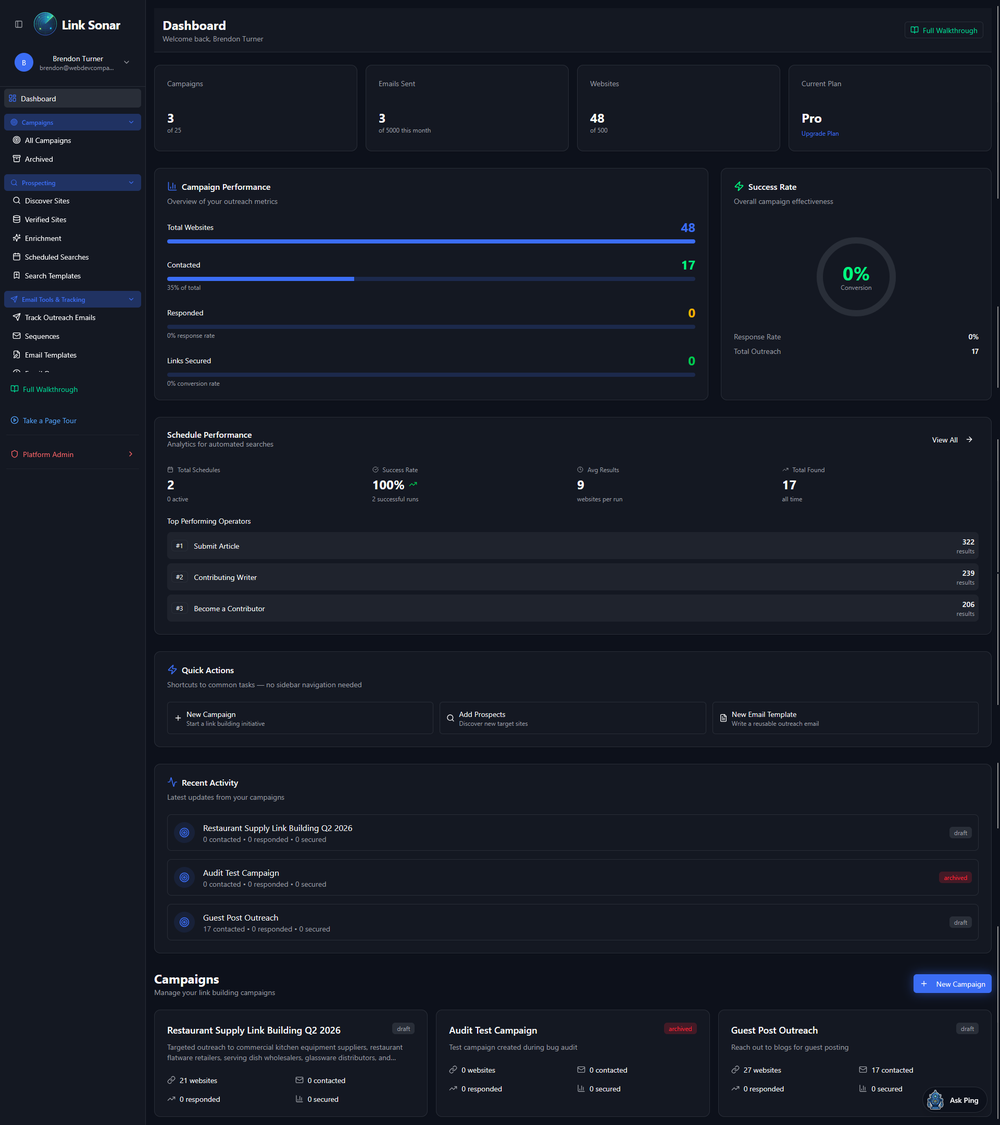
Task: Click the Responded progress bar
Action: click(x=431, y=327)
